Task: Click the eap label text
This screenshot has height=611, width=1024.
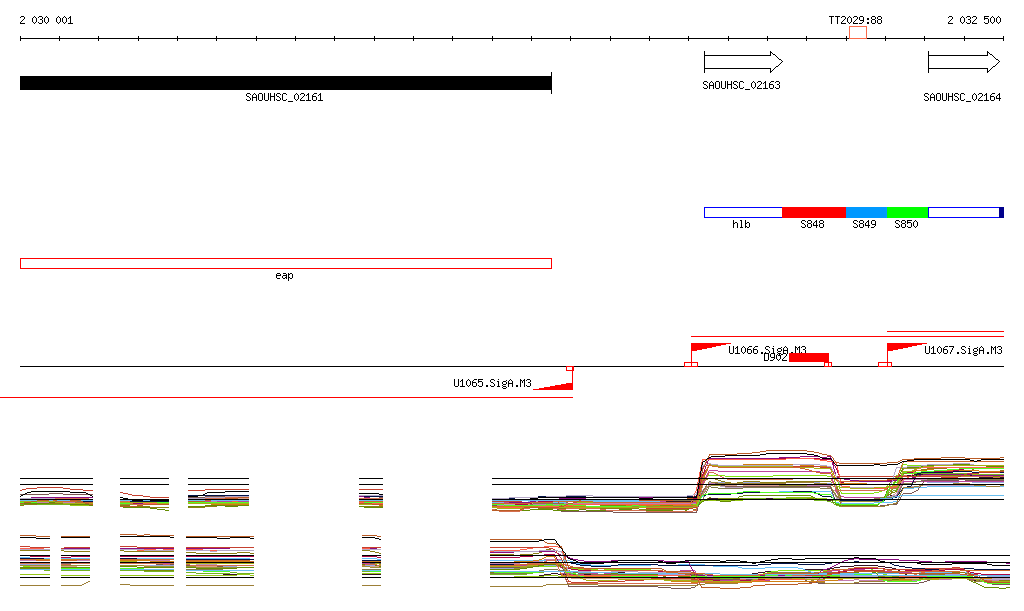Action: coord(284,276)
